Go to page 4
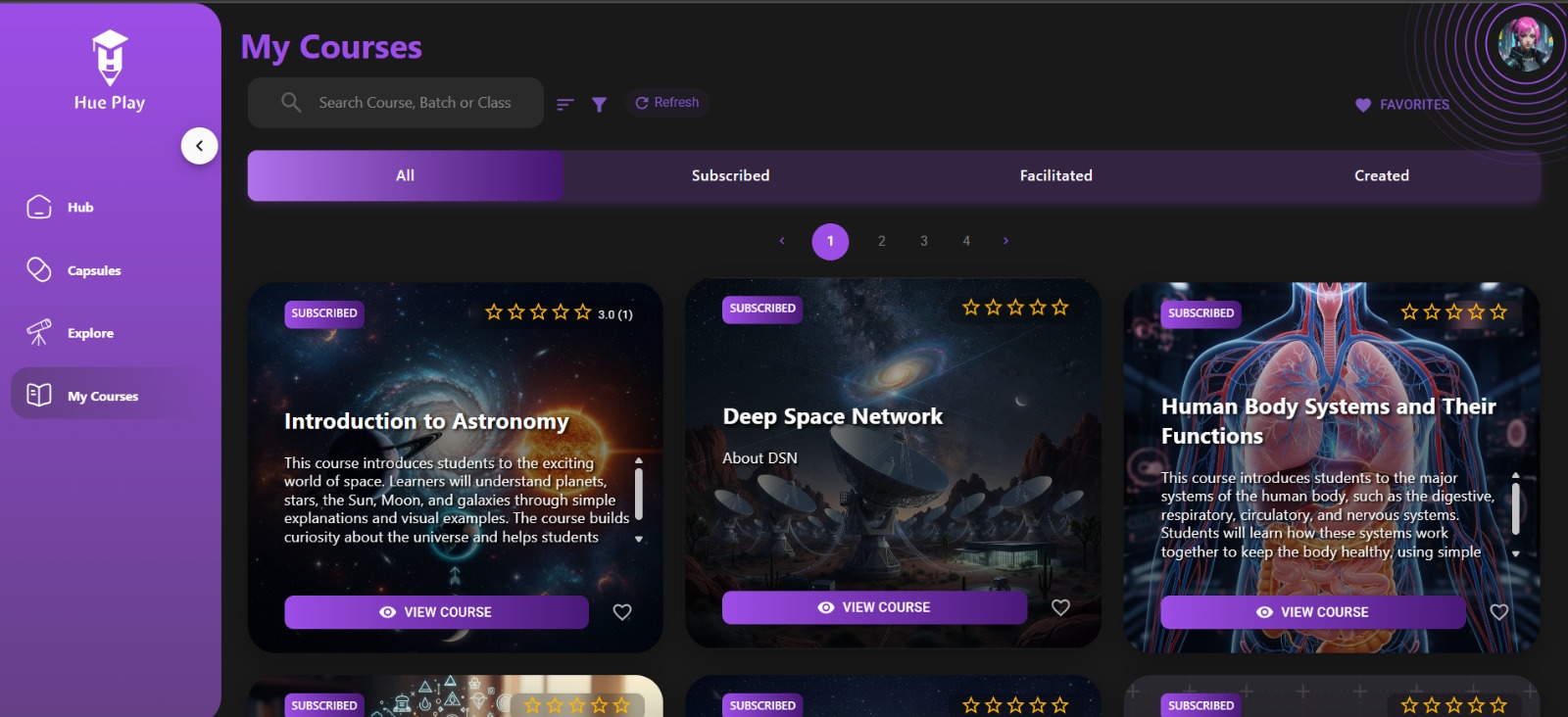The height and width of the screenshot is (717, 1568). pyautogui.click(x=966, y=241)
